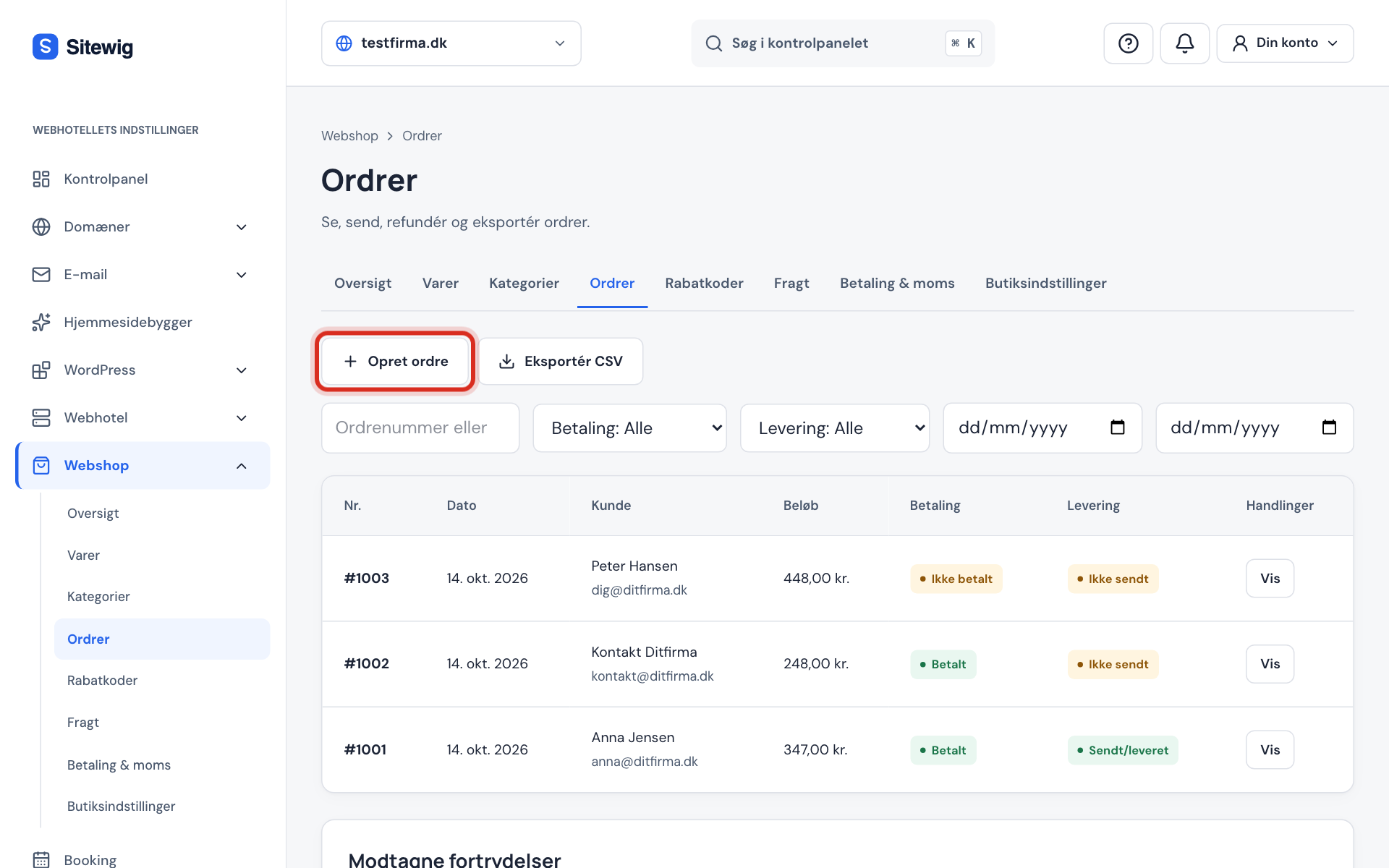Viewport: 1389px width, 868px height.
Task: Open notifications bell icon
Action: [x=1184, y=43]
